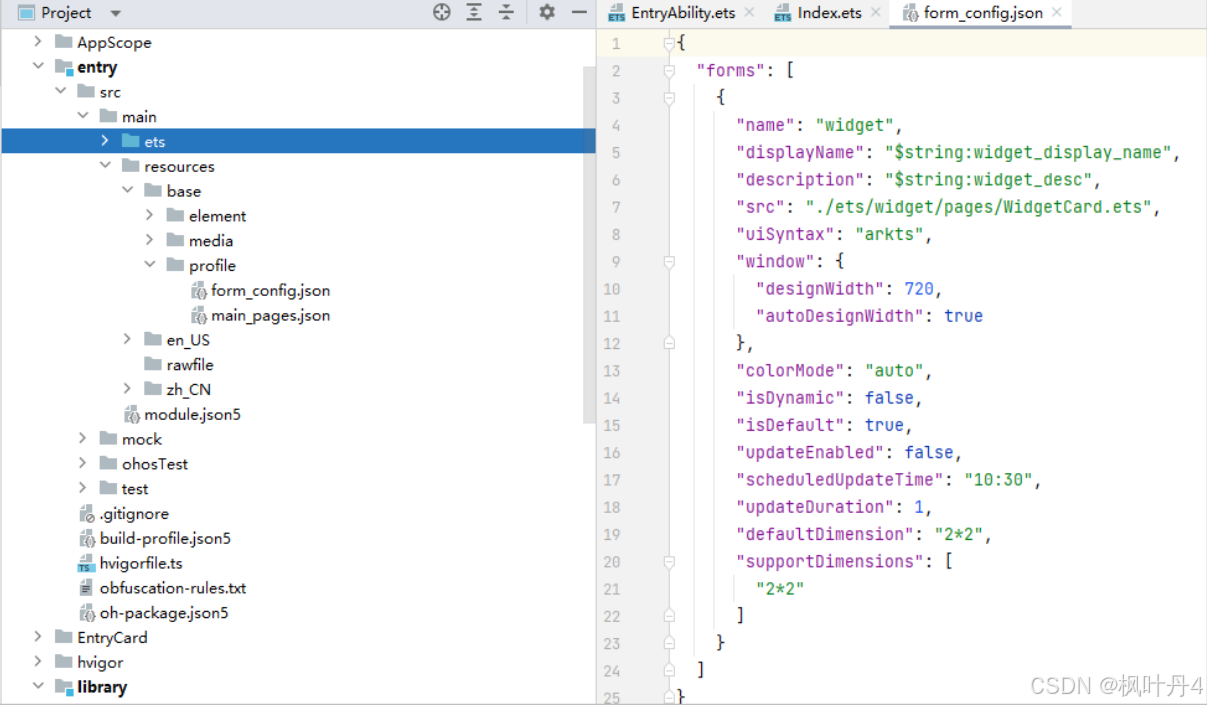Image resolution: width=1207 pixels, height=705 pixels.
Task: Expand the AppScope folder arrow
Action: coord(38,42)
